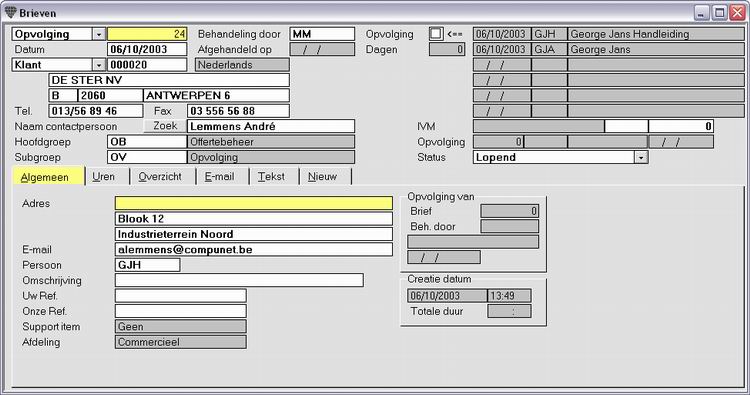Click the Totale duur field
This screenshot has height=395, width=750.
click(x=509, y=311)
